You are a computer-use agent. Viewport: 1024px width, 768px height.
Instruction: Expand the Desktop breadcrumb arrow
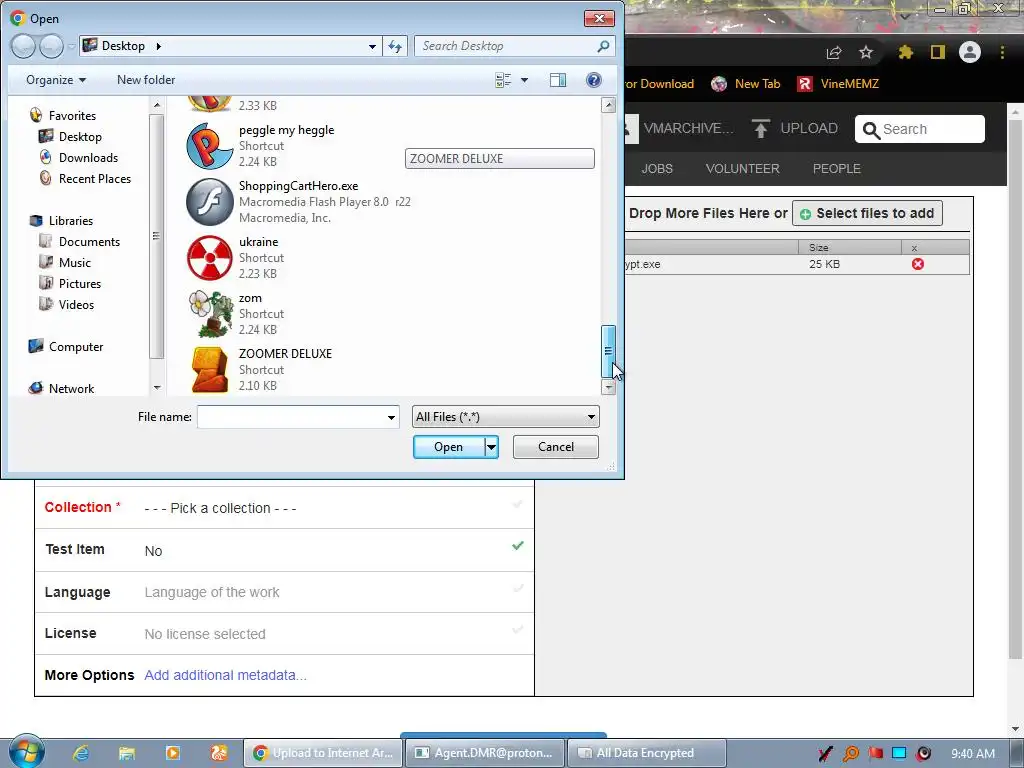coord(158,46)
